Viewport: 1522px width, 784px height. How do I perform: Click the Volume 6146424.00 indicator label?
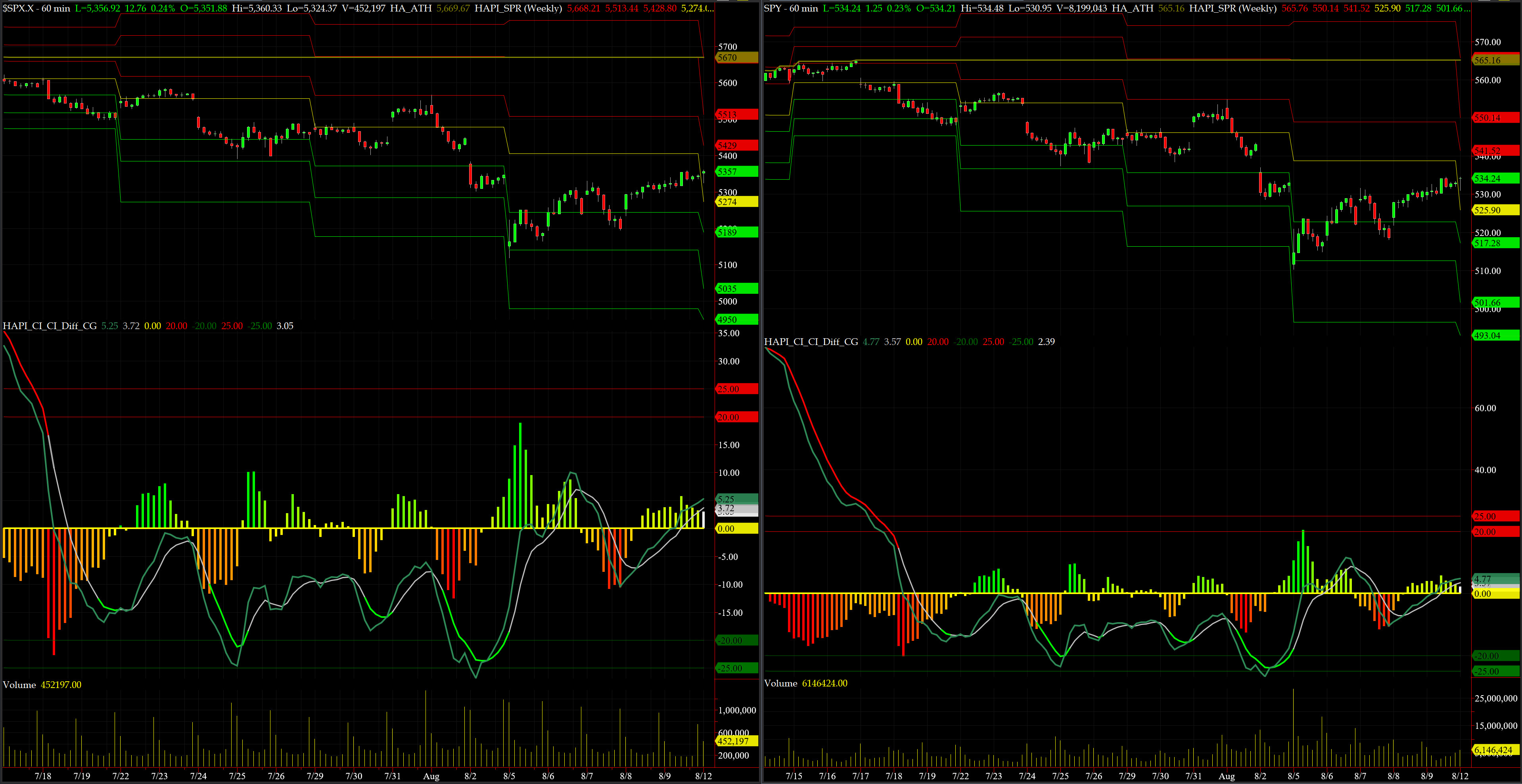(805, 683)
